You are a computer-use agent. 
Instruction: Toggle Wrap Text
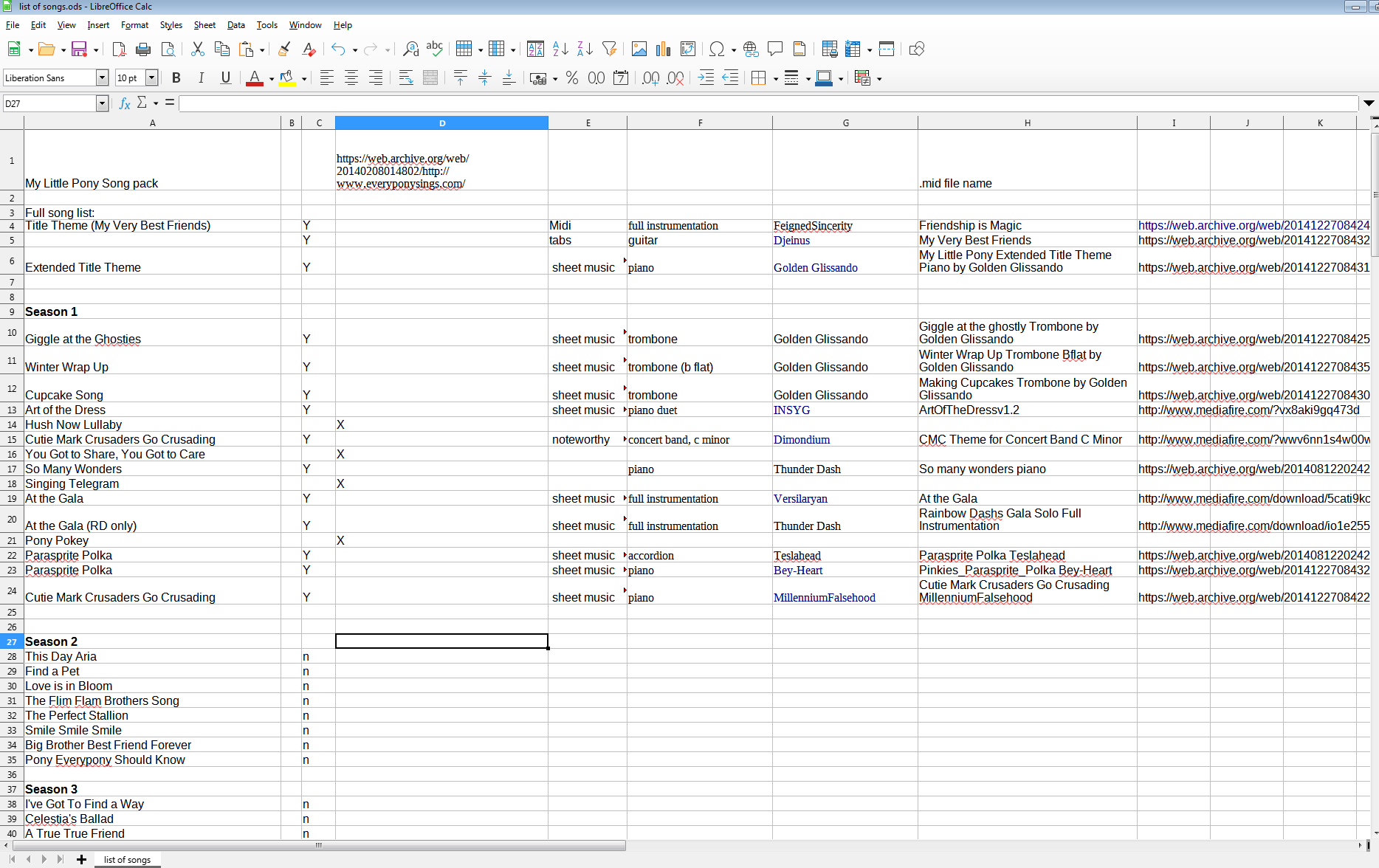click(x=406, y=78)
